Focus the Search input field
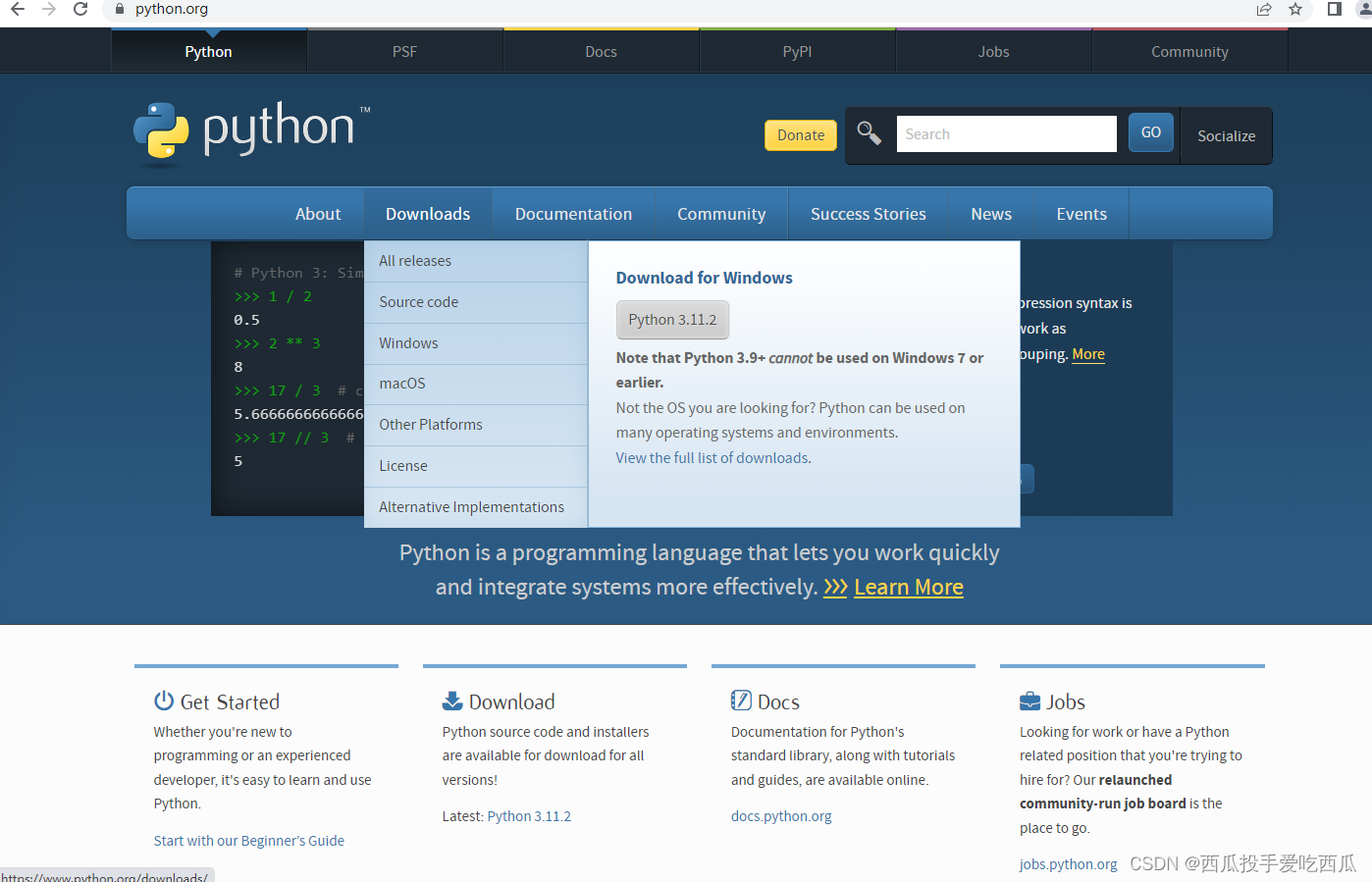The height and width of the screenshot is (882, 1372). coord(1006,134)
